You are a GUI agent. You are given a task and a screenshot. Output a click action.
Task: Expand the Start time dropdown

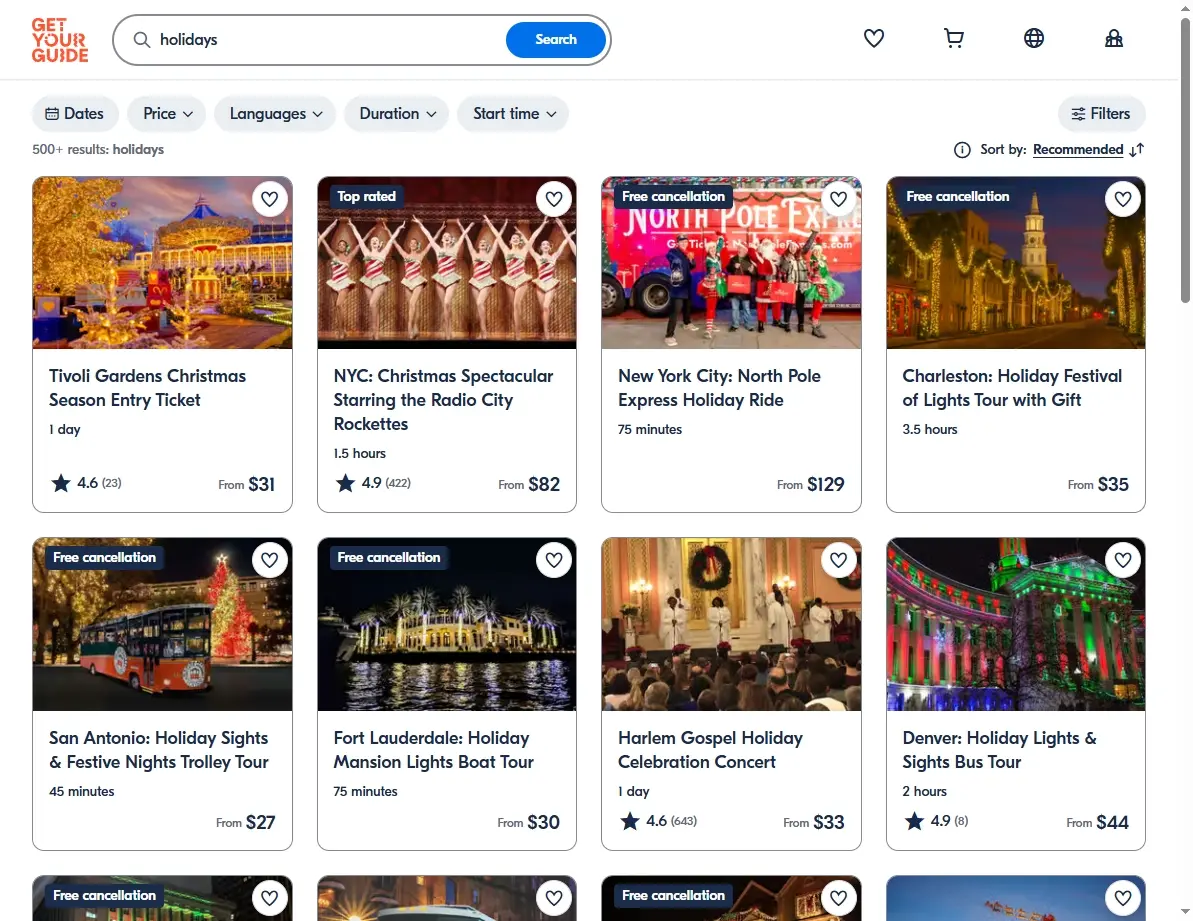tap(513, 114)
